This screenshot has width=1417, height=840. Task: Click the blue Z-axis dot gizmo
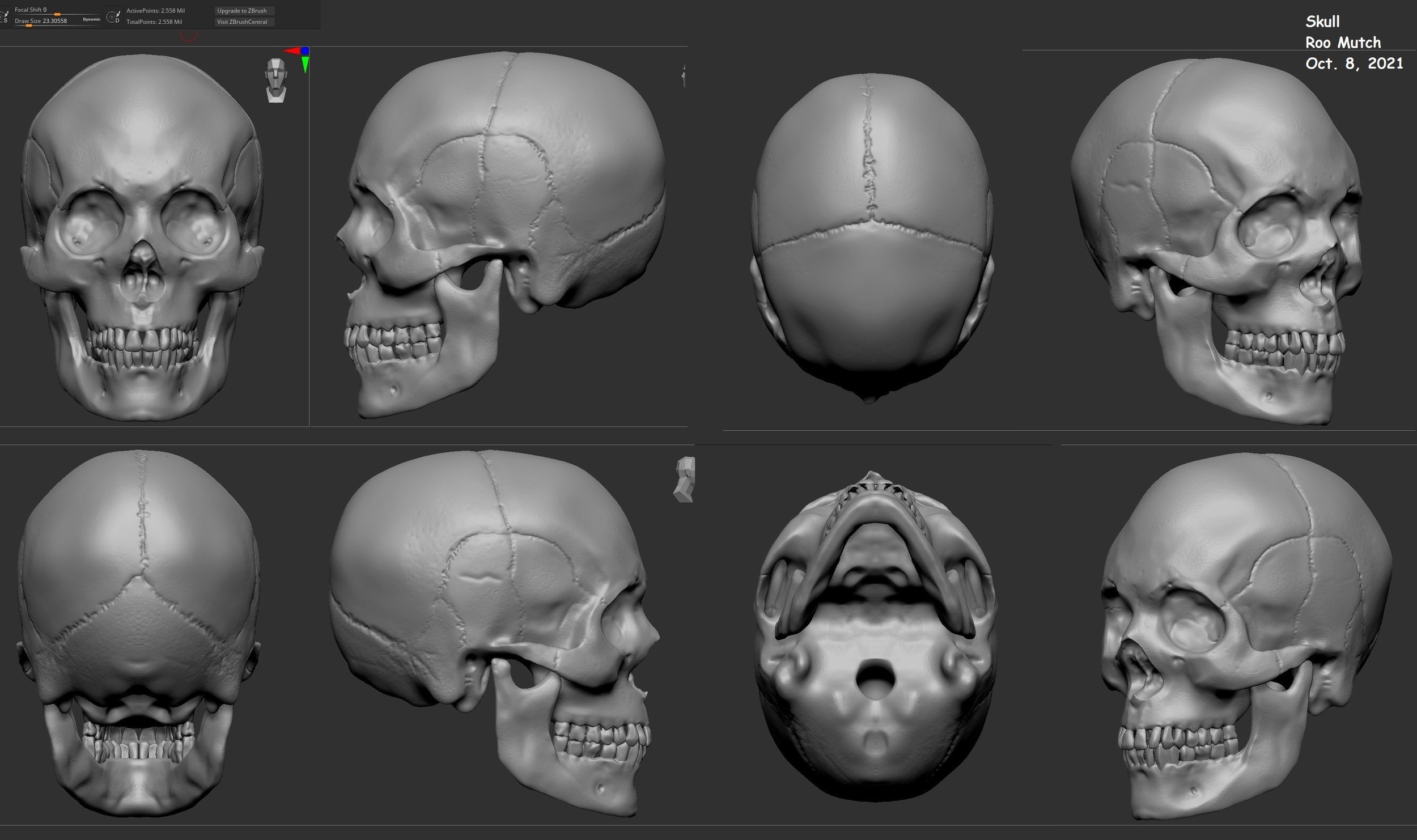tap(305, 51)
